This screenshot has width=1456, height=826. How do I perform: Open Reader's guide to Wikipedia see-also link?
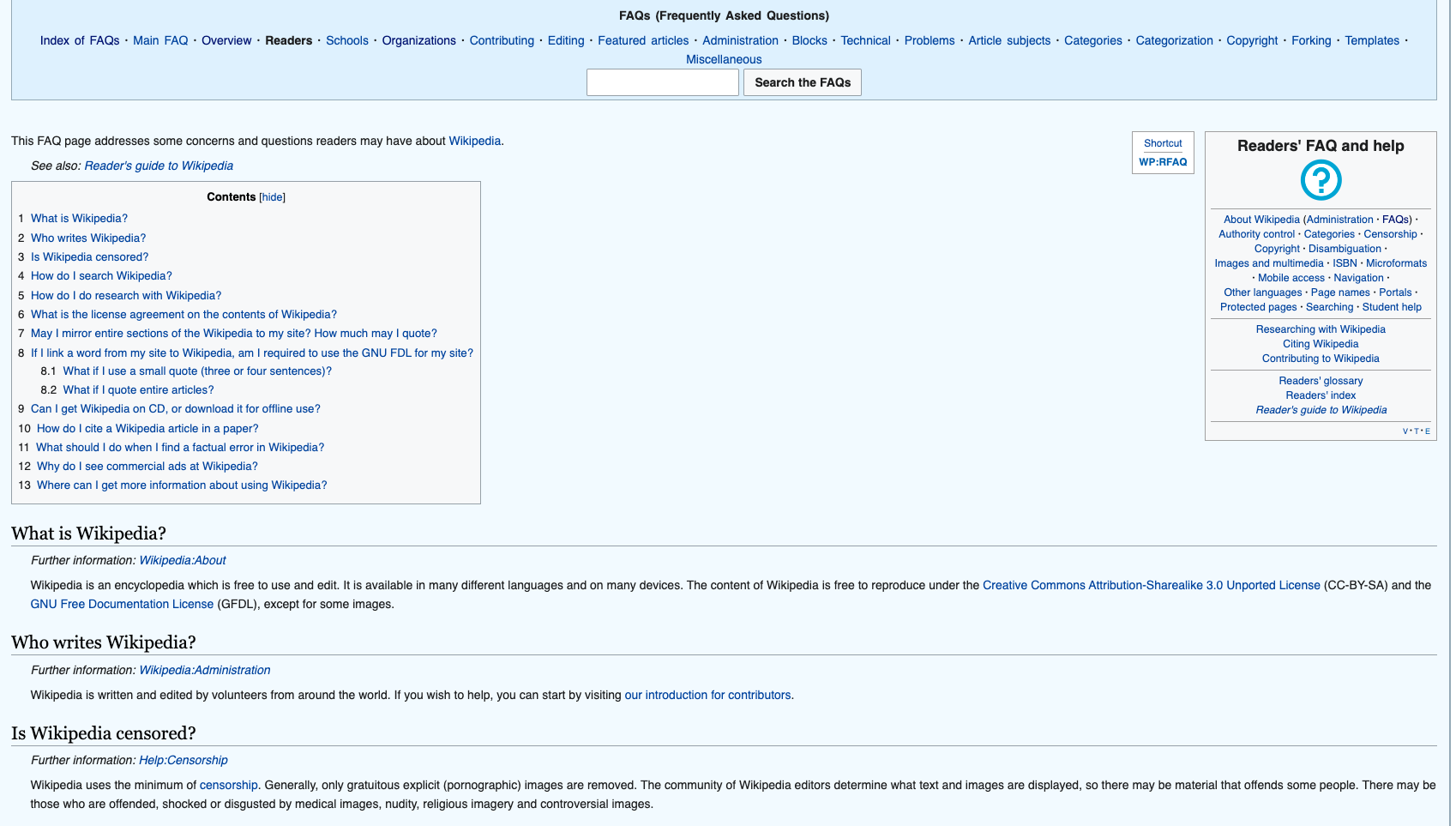point(159,166)
